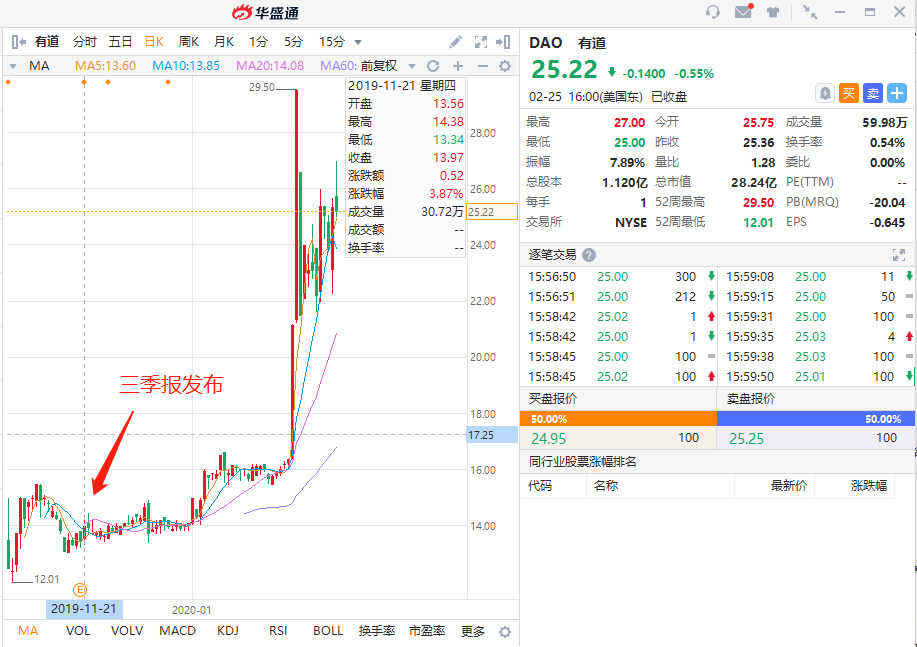Switch to 五日 chart tab
This screenshot has width=917, height=647.
[120, 42]
